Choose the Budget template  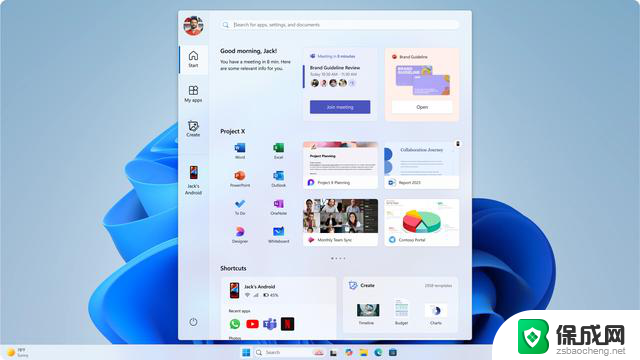coord(402,313)
